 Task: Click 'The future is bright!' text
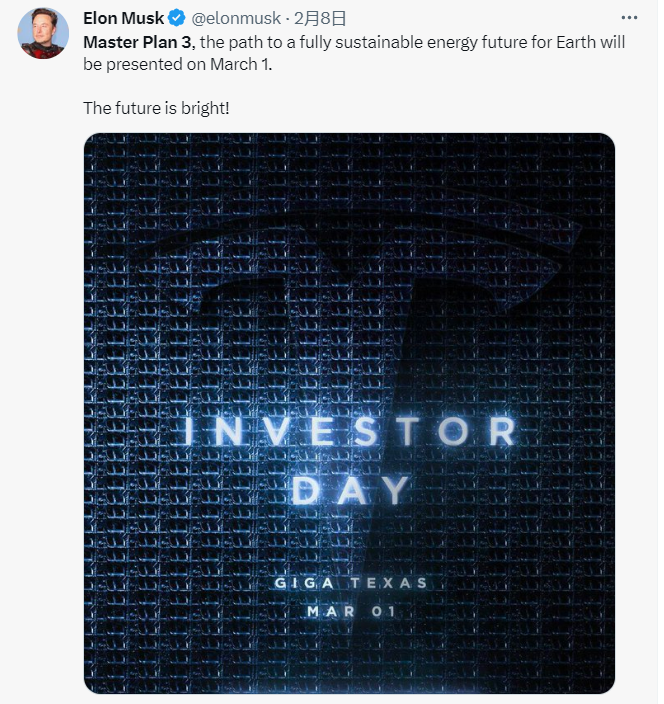coord(156,108)
